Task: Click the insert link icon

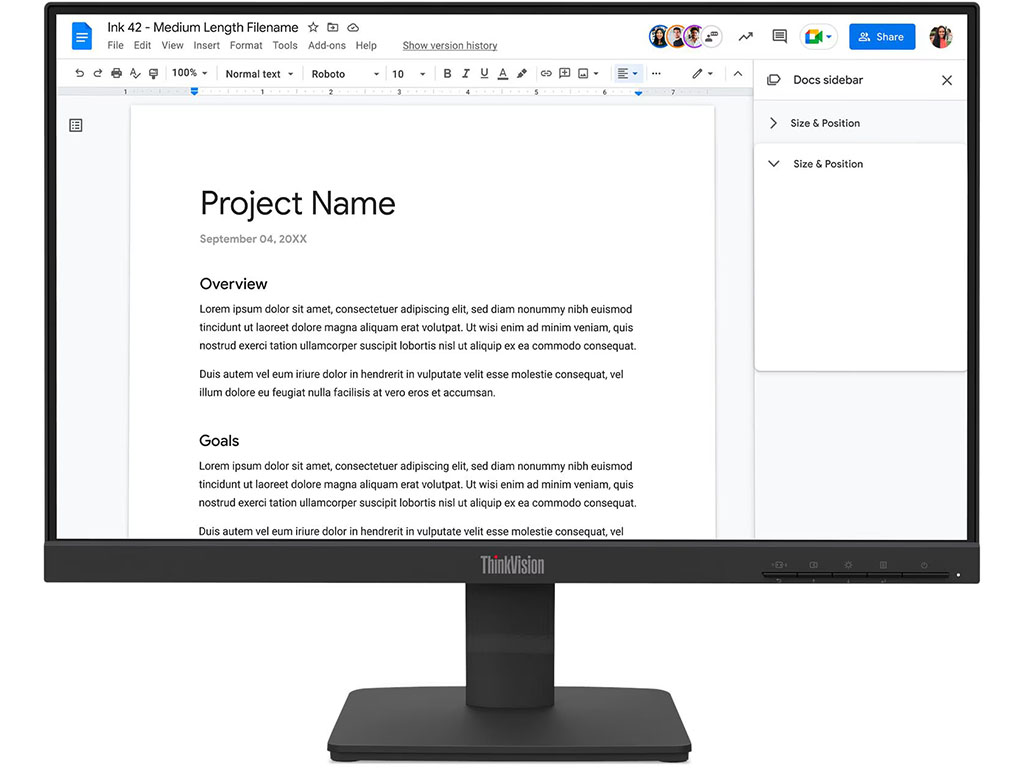Action: [546, 74]
